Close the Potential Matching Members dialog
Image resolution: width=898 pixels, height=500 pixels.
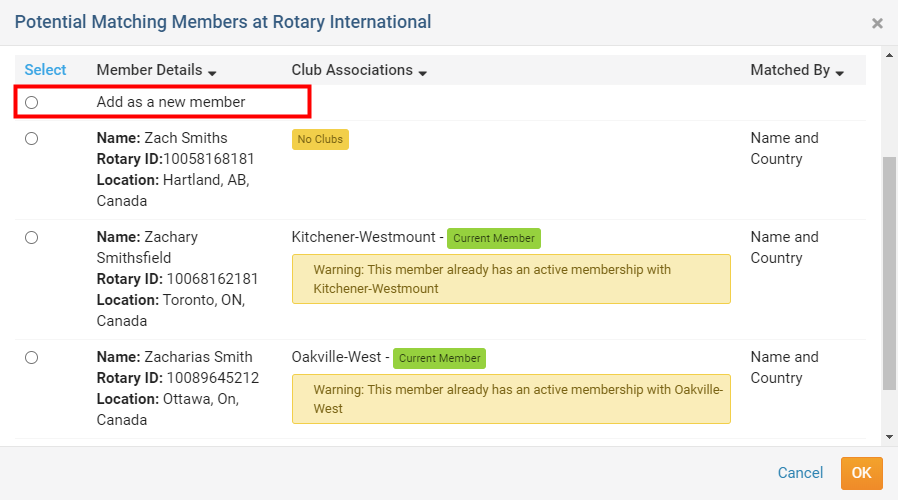[x=877, y=23]
